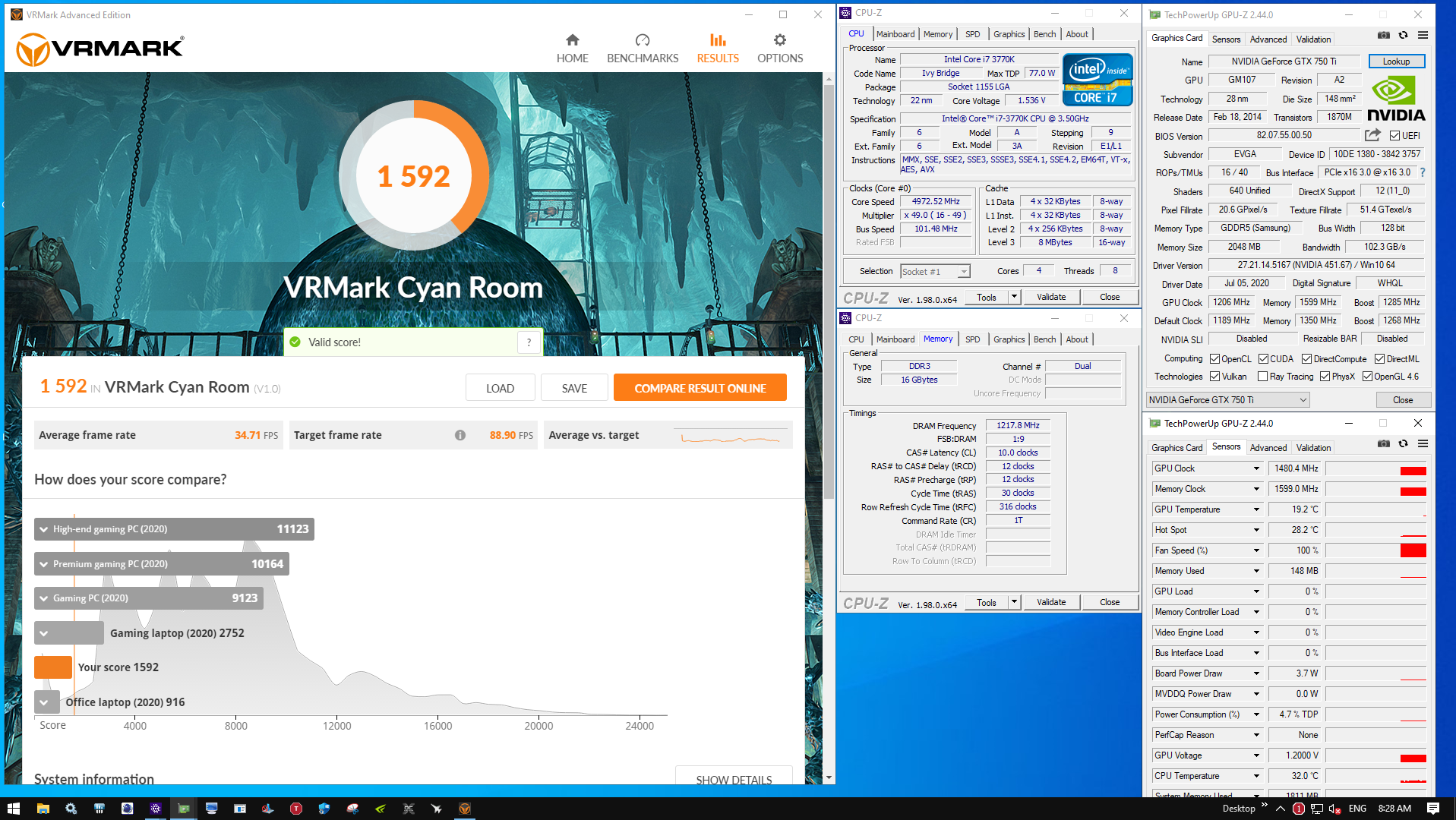Open the SPD tab in lower CPU-Z window
This screenshot has height=820, width=1456.
(972, 339)
